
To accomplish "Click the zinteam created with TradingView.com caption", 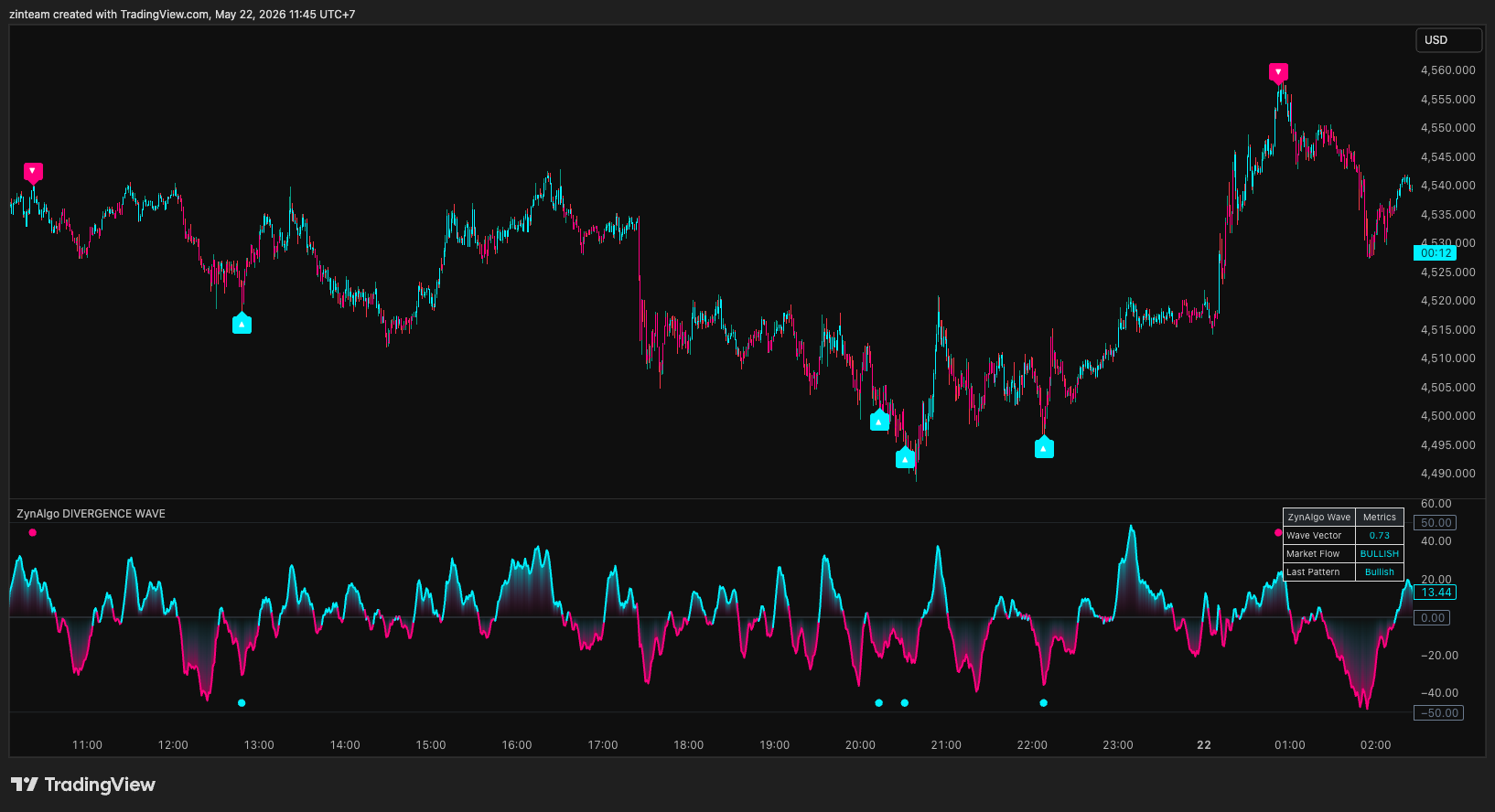I will tap(182, 15).
